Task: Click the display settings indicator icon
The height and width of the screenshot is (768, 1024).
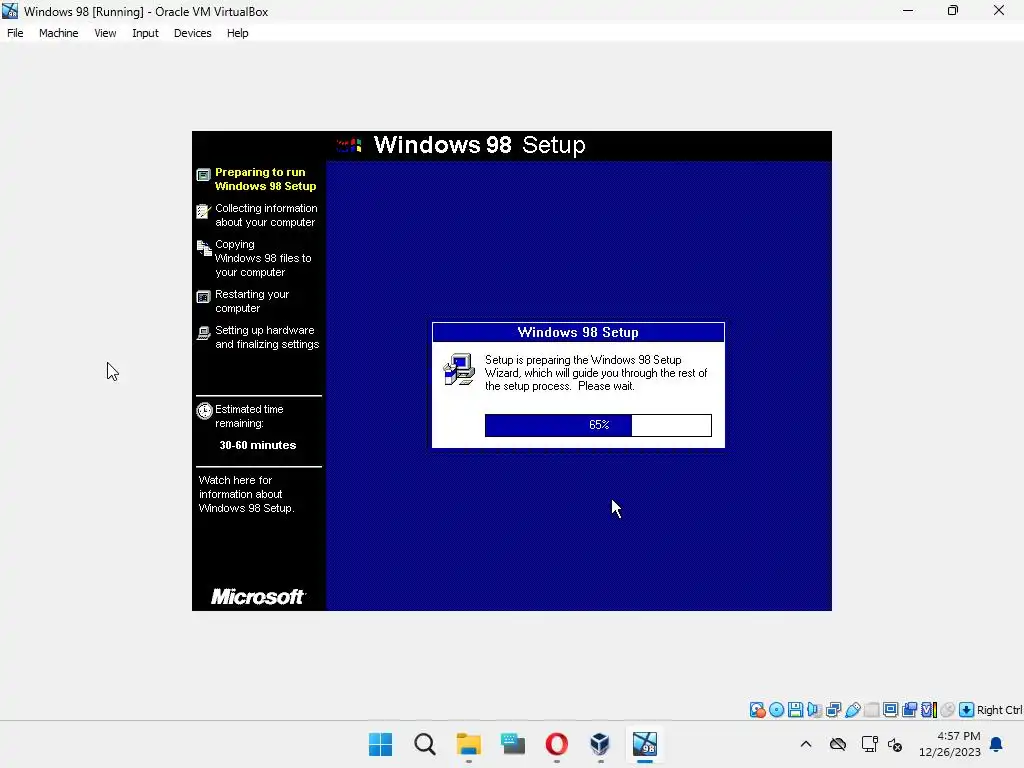Action: click(891, 710)
